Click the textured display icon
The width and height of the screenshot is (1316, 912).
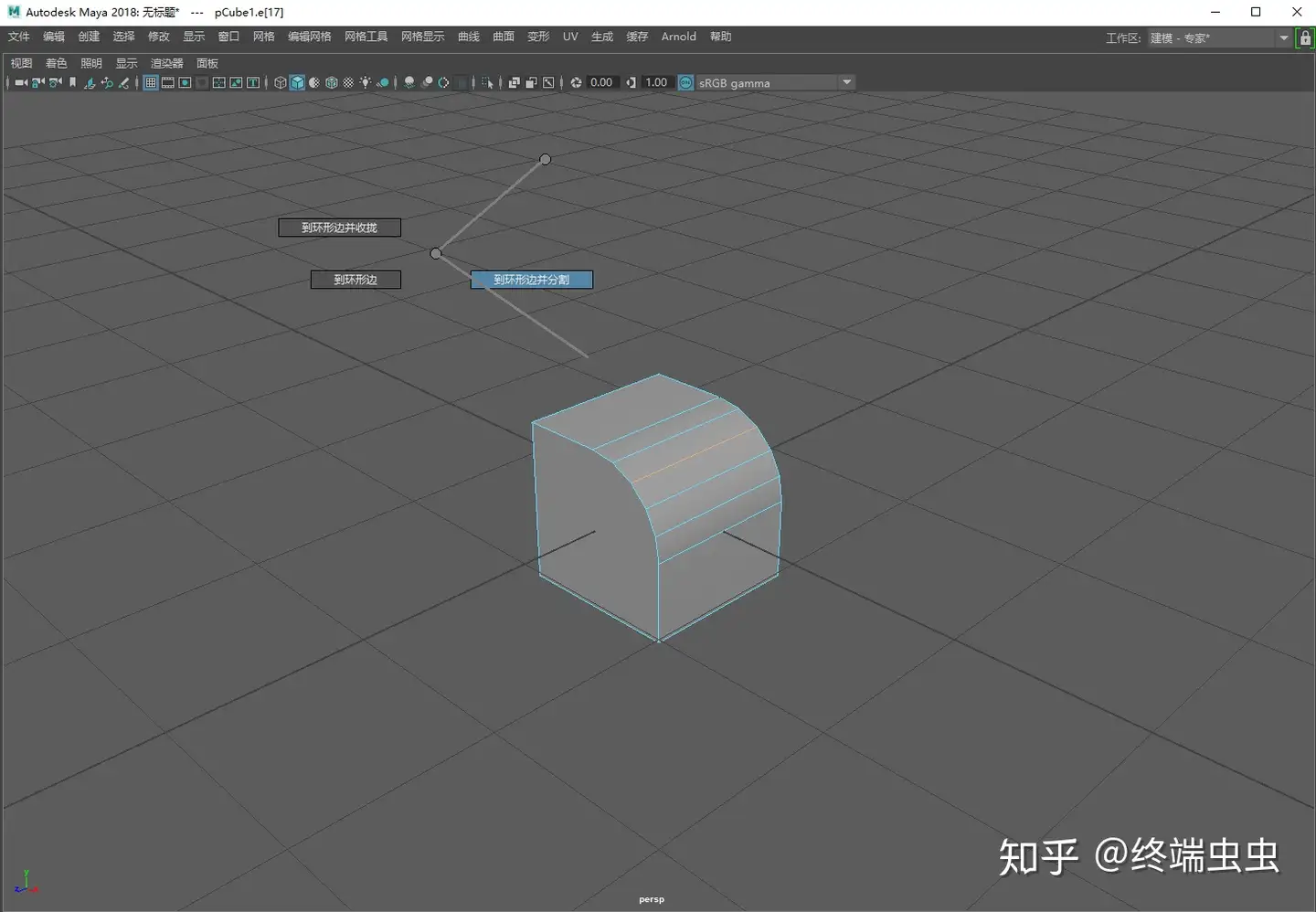click(348, 82)
